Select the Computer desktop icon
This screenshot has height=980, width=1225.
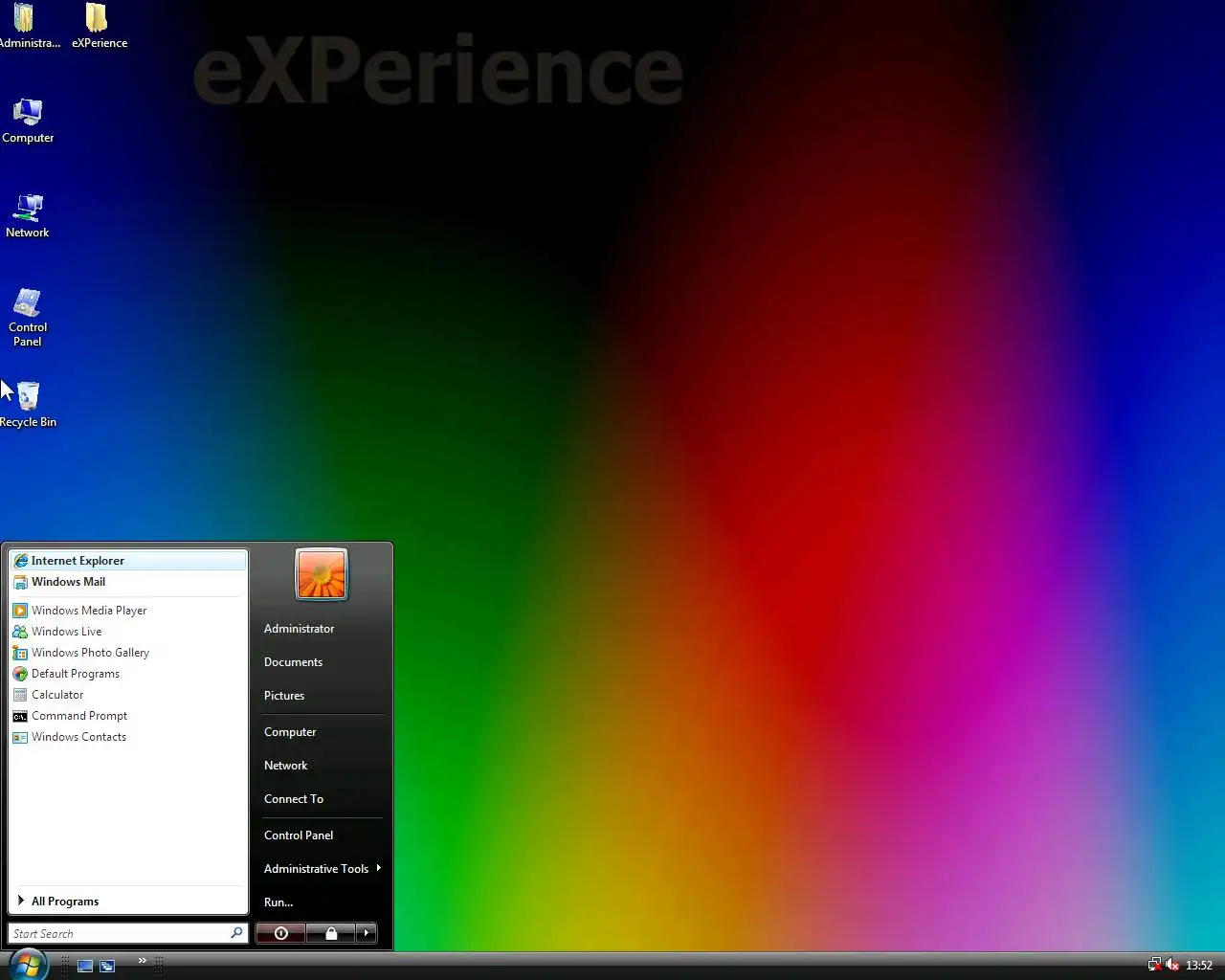[x=28, y=121]
